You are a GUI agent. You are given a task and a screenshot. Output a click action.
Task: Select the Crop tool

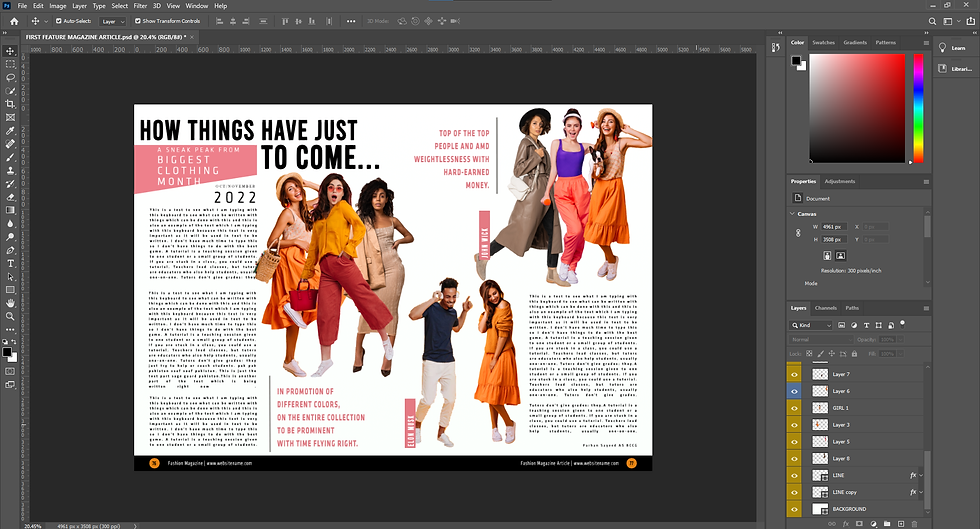(10, 104)
